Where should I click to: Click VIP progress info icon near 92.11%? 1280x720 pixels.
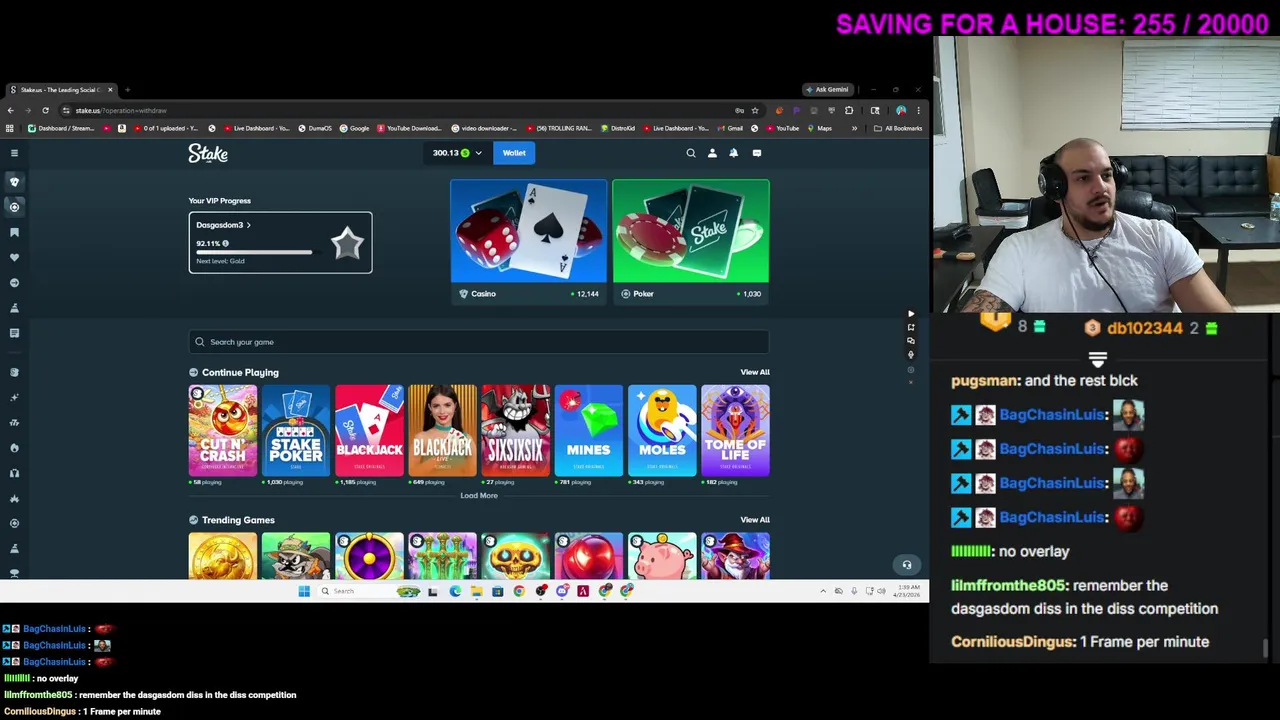[x=225, y=243]
